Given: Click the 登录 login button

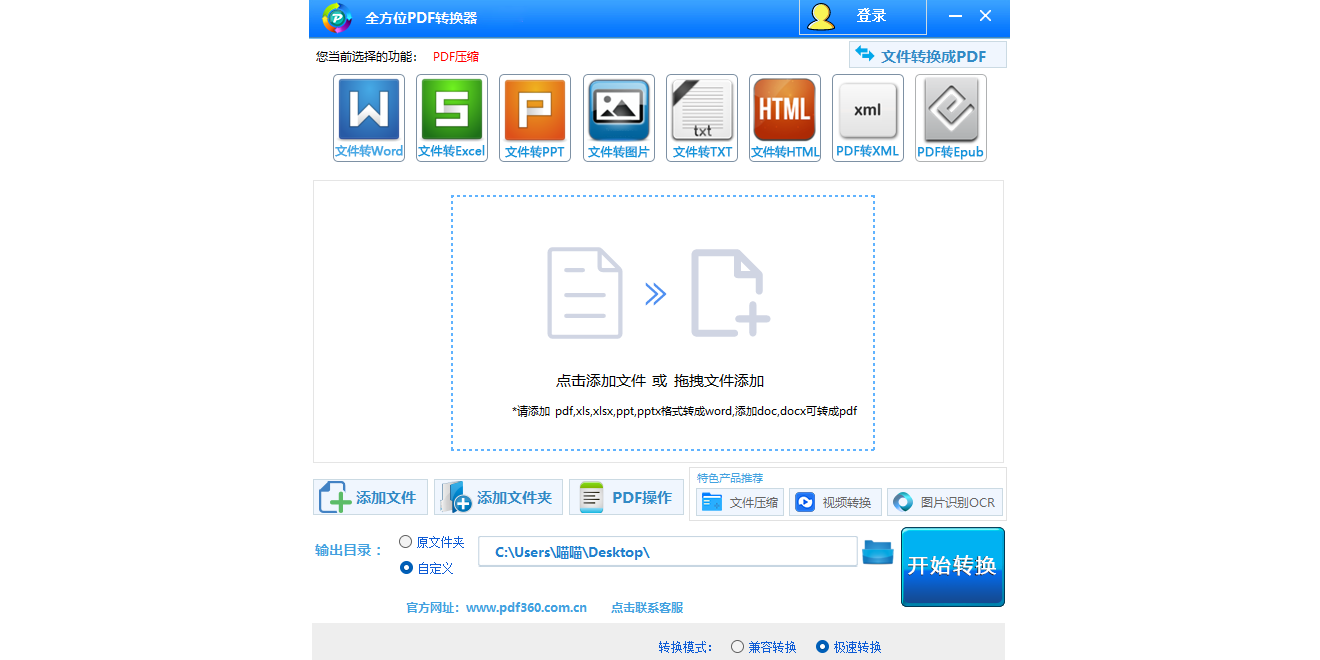Looking at the screenshot, I should pos(862,15).
